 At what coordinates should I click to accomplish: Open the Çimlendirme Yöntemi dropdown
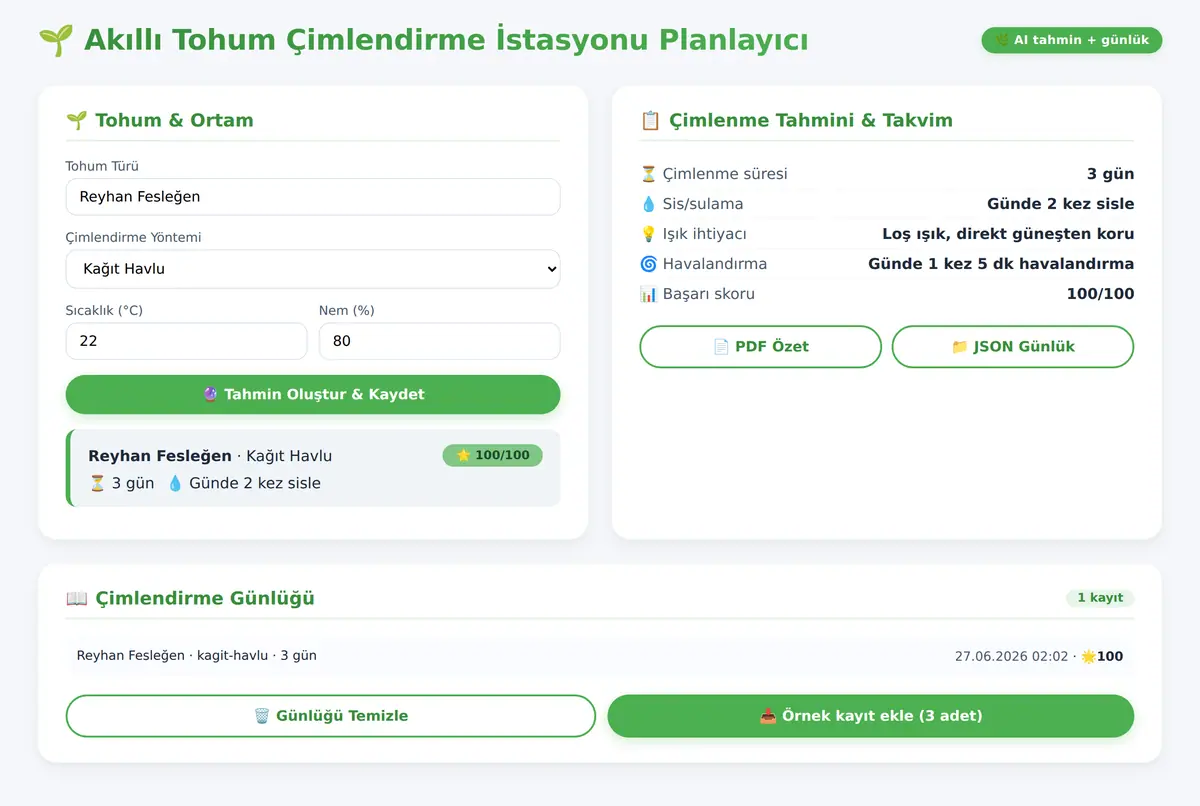(313, 269)
